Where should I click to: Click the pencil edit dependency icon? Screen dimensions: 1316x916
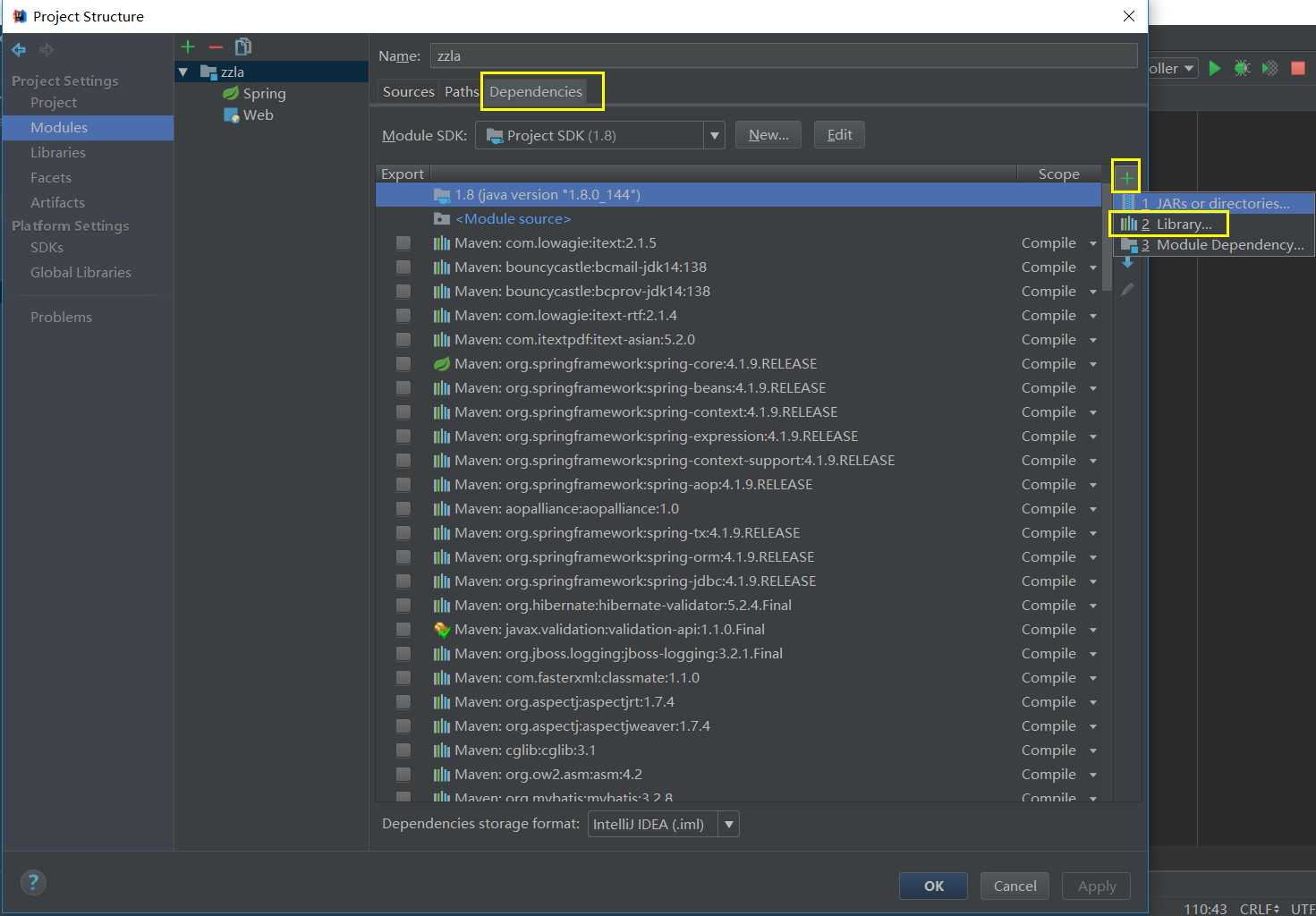1127,289
